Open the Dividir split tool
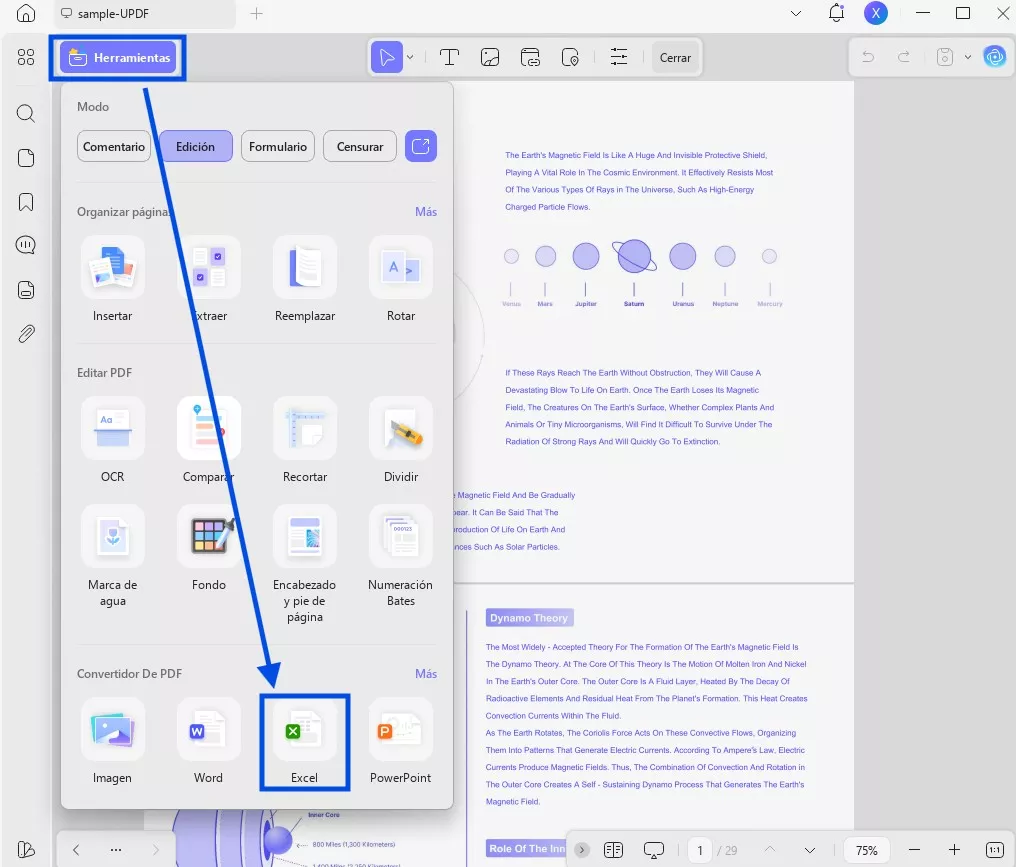The height and width of the screenshot is (867, 1016). tap(400, 441)
